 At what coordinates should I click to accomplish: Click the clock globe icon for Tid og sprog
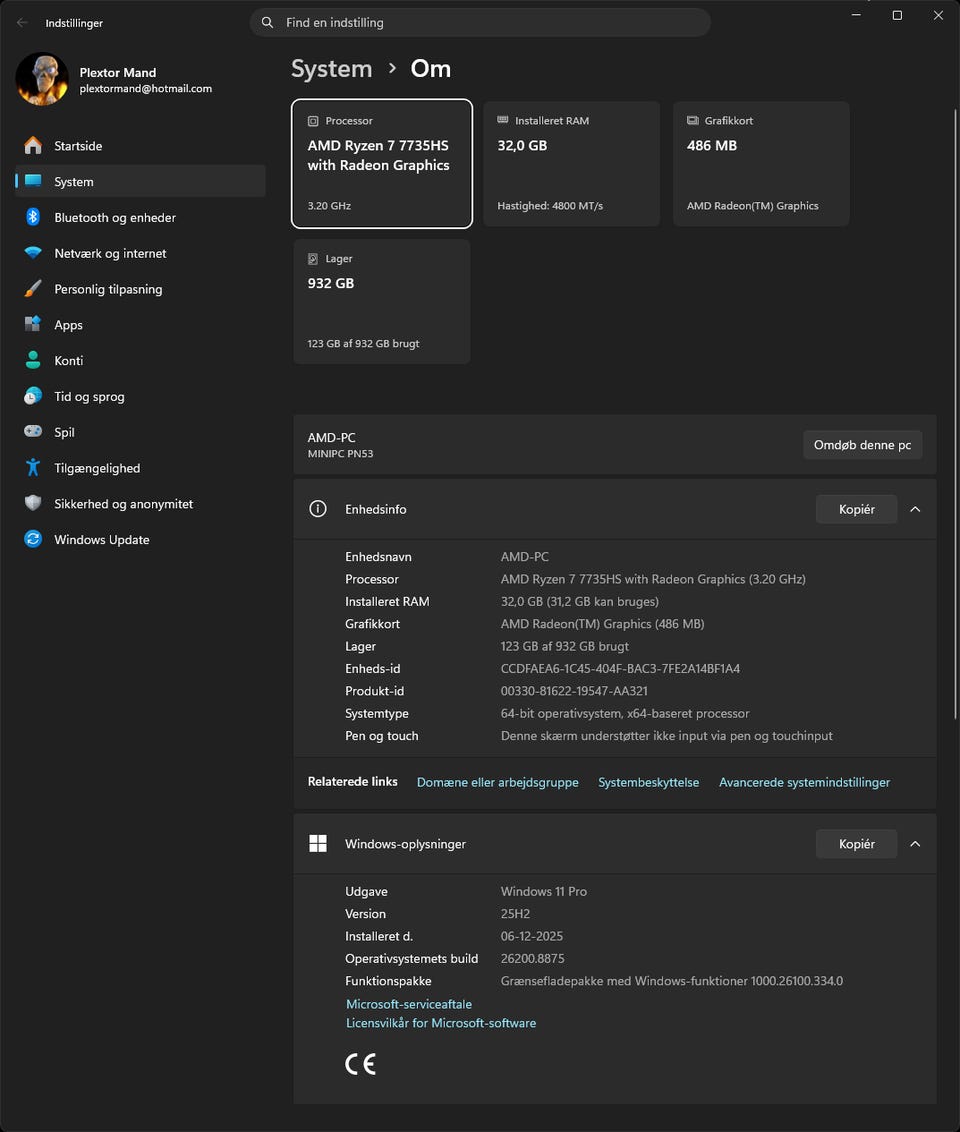pyautogui.click(x=33, y=396)
